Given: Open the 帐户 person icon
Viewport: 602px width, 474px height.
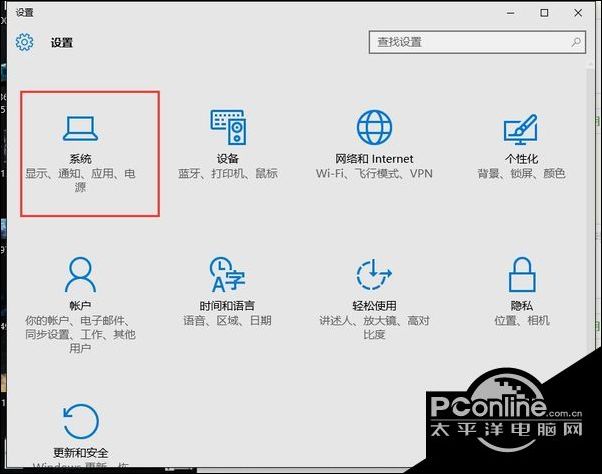Looking at the screenshot, I should (80, 275).
